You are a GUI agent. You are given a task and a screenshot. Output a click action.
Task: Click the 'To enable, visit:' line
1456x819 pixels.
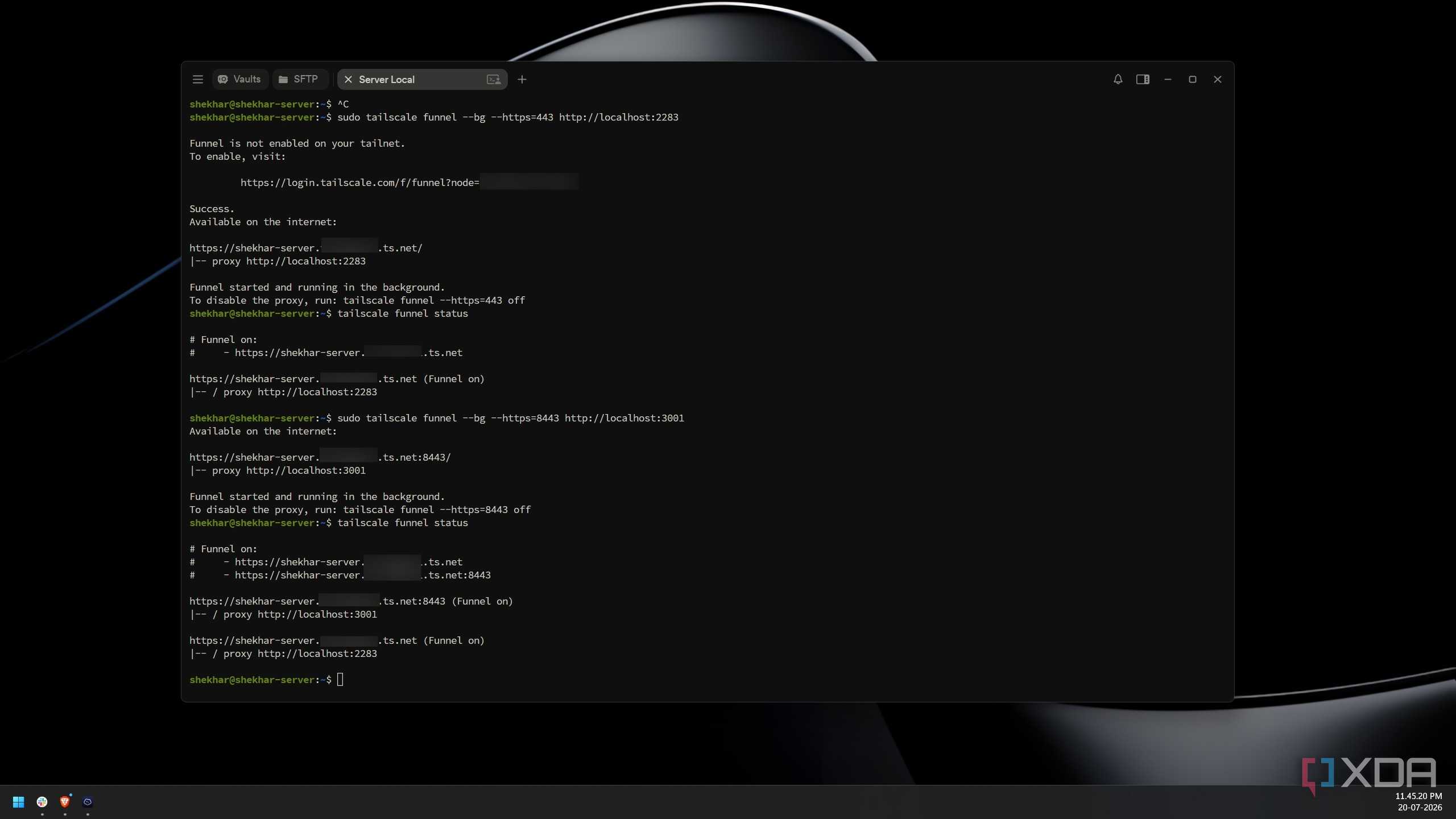[x=237, y=156]
